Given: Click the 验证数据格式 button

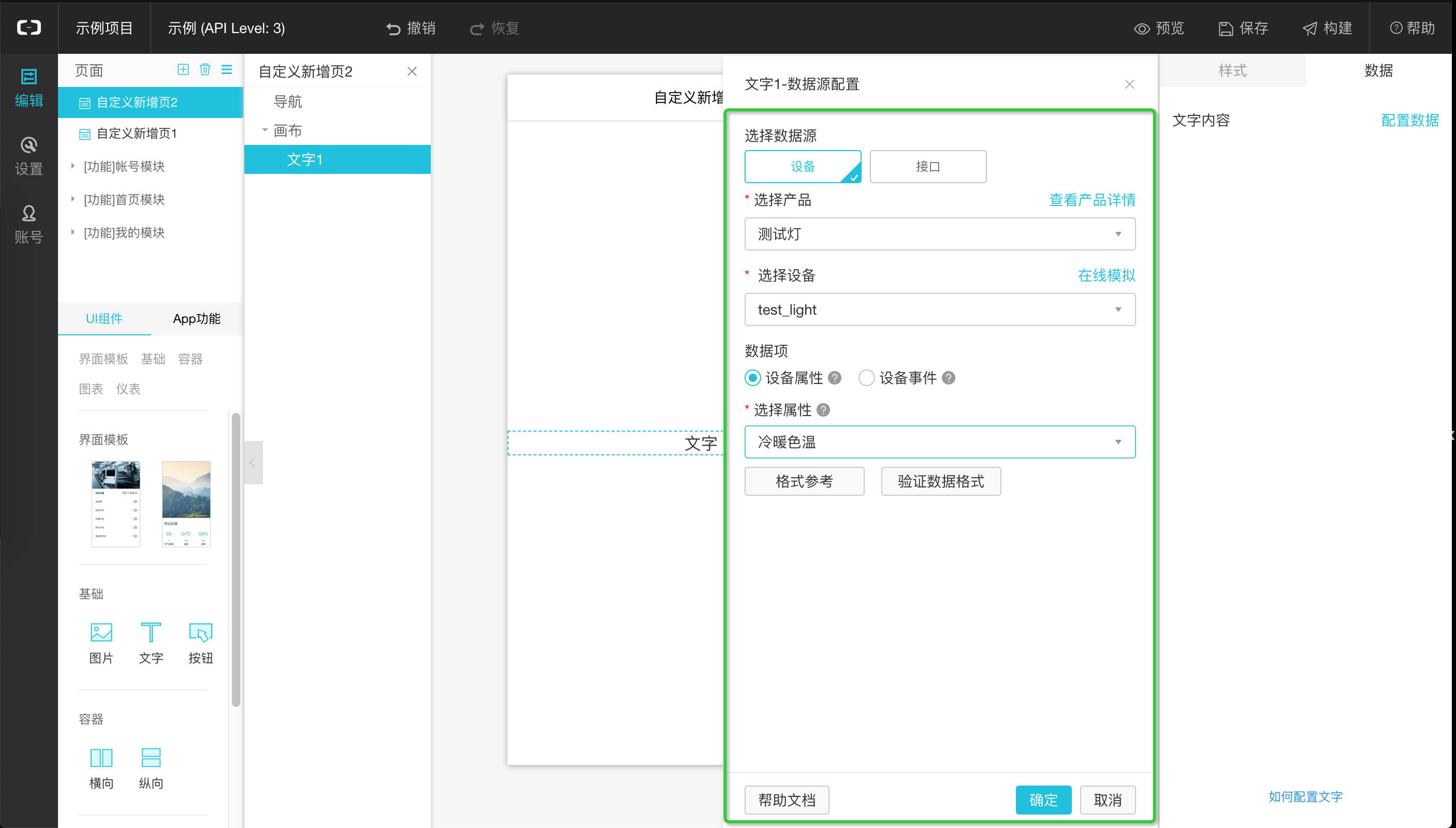Looking at the screenshot, I should (x=940, y=481).
